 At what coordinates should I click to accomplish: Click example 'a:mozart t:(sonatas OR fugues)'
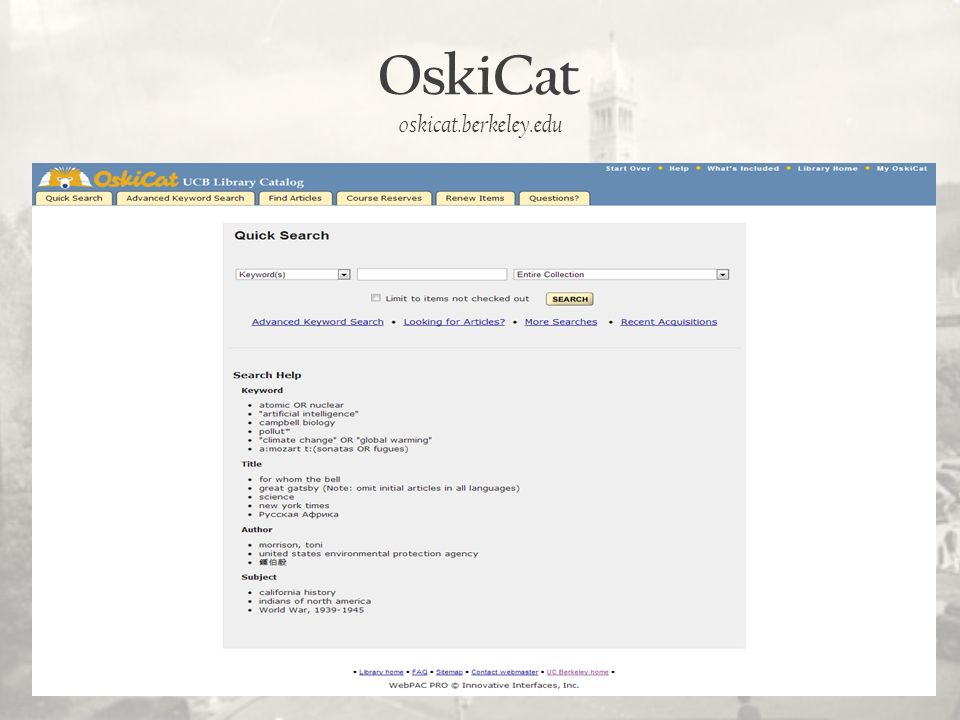[334, 449]
